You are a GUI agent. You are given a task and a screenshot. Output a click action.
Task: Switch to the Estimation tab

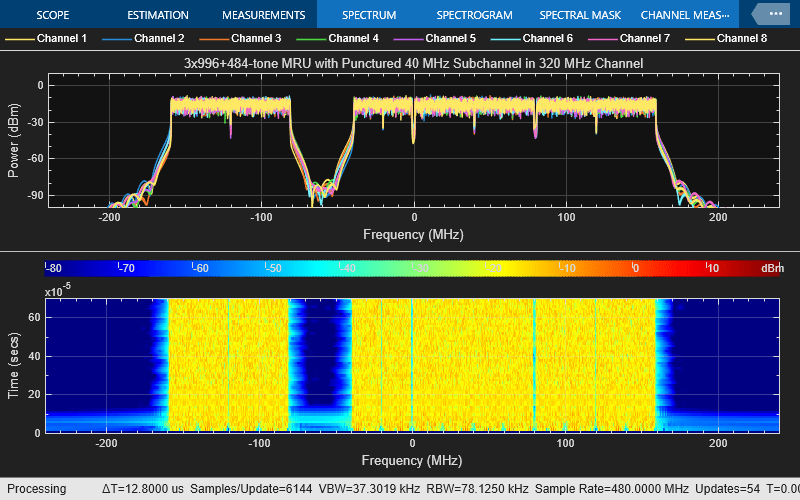pyautogui.click(x=160, y=15)
